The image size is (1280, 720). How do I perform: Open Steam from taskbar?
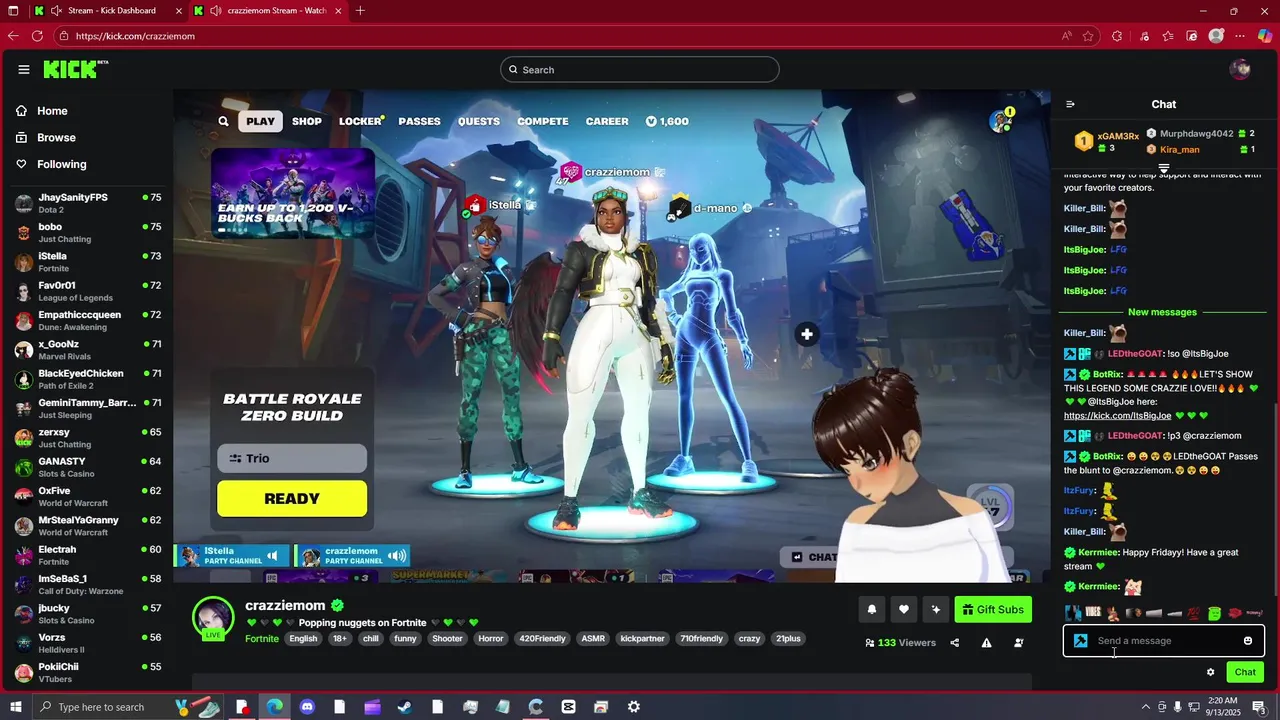pos(405,707)
